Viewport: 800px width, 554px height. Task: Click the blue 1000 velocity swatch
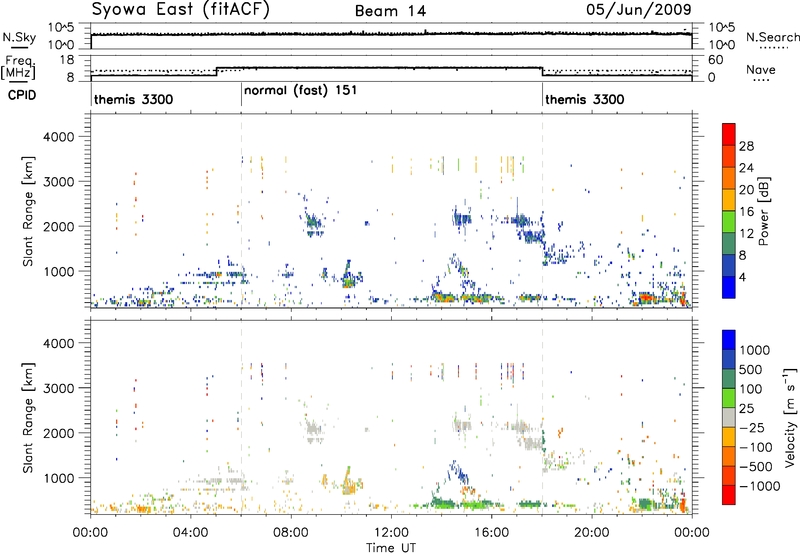[x=729, y=340]
